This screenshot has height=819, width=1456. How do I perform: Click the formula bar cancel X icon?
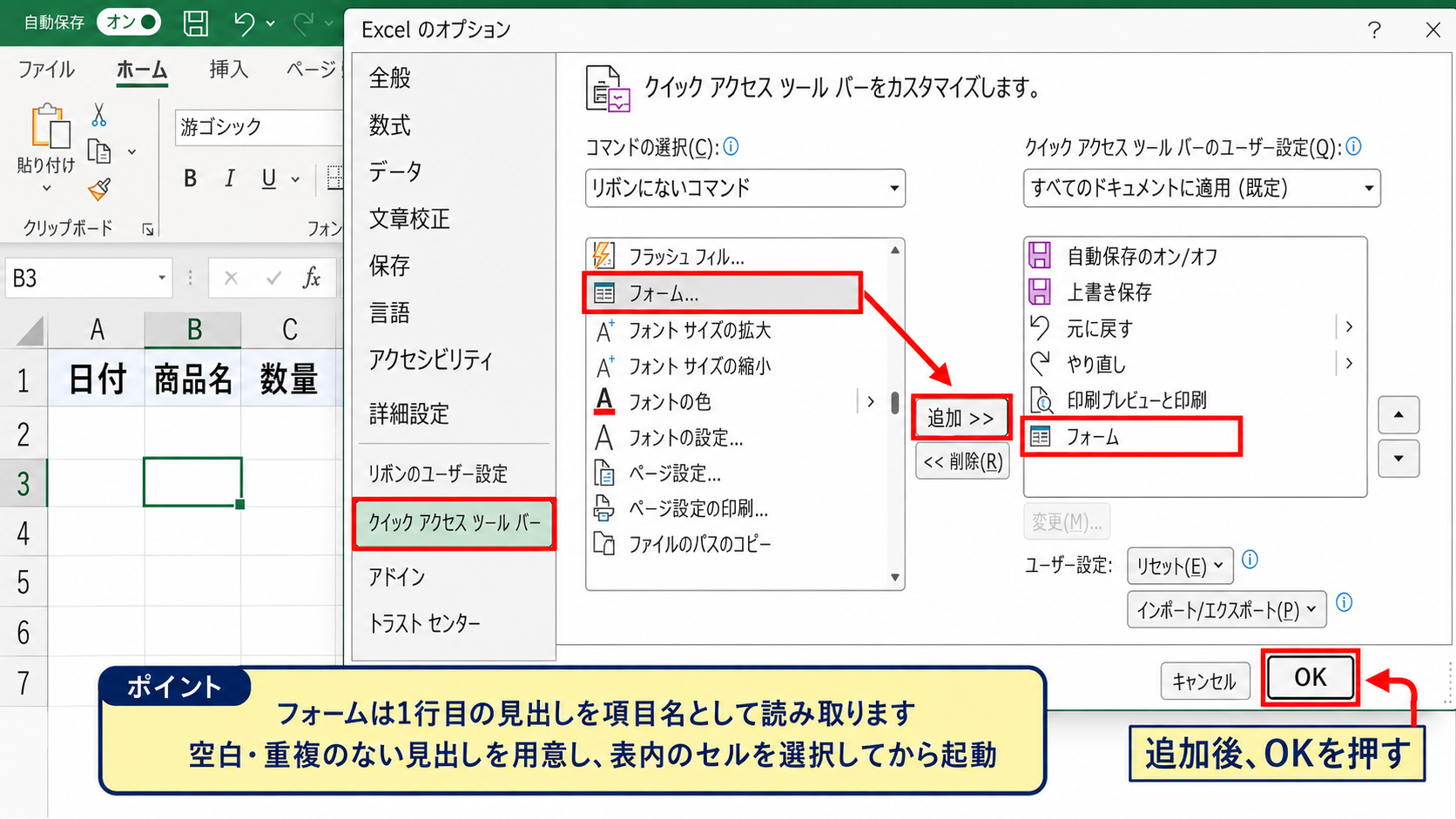[231, 279]
